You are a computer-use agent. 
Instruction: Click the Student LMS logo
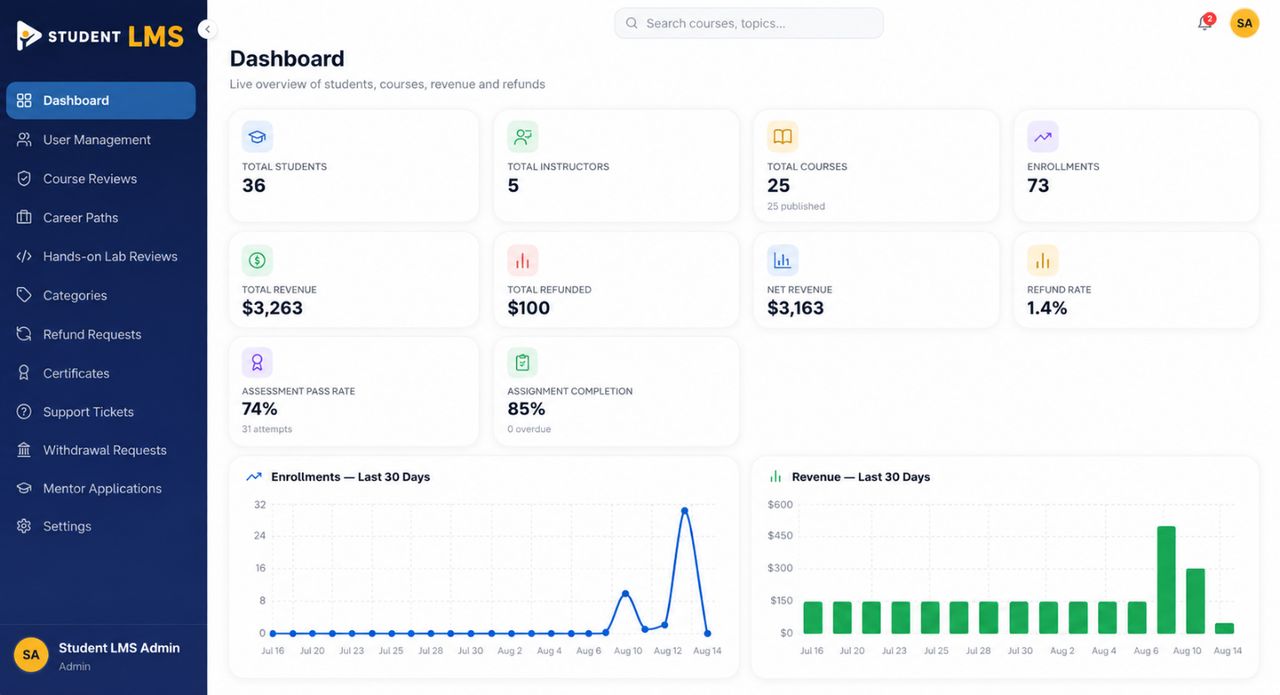[100, 36]
